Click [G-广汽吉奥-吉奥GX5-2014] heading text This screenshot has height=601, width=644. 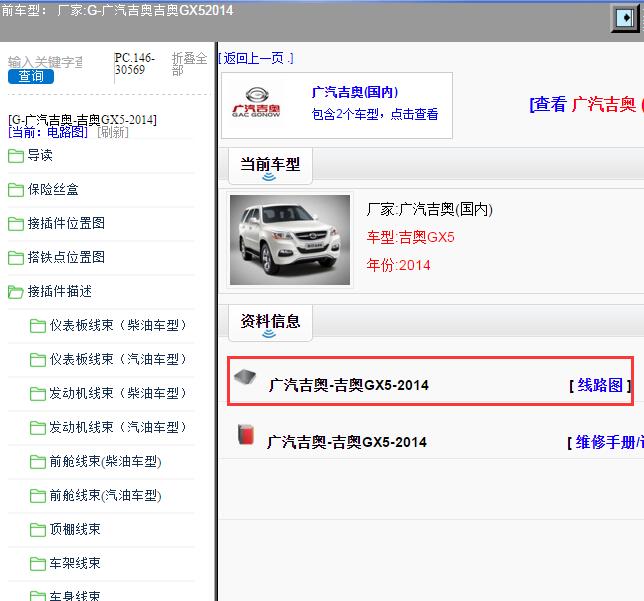tap(82, 120)
